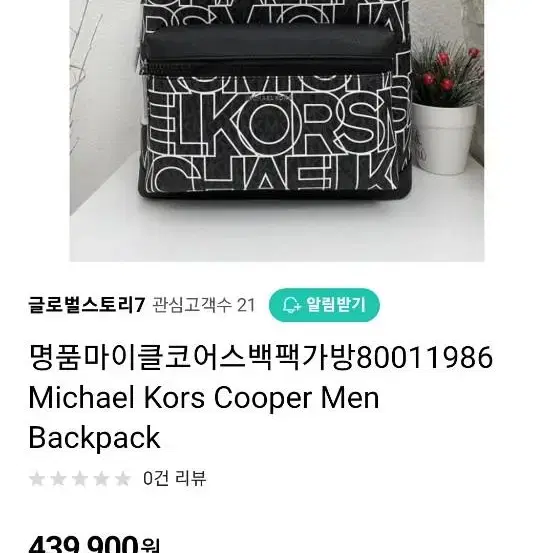The width and height of the screenshot is (553, 553).
Task: Click the first review star
Action: click(x=37, y=479)
